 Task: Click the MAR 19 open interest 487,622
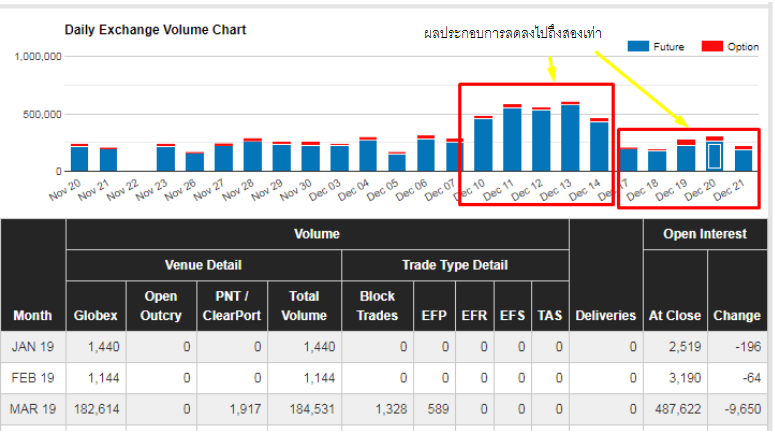coord(678,409)
